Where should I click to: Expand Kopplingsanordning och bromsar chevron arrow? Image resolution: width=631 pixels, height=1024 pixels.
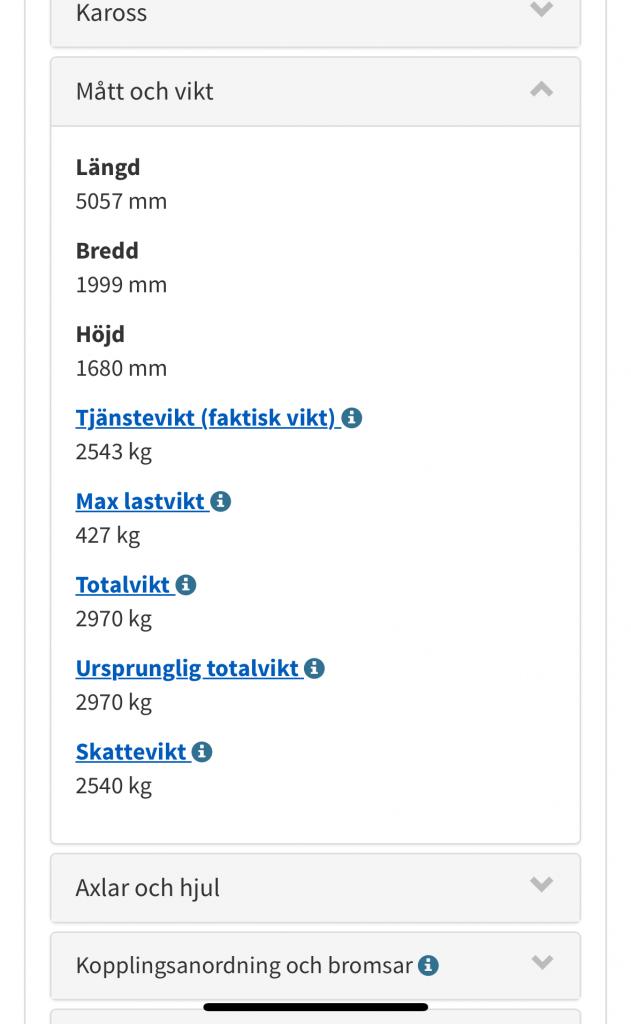click(541, 964)
